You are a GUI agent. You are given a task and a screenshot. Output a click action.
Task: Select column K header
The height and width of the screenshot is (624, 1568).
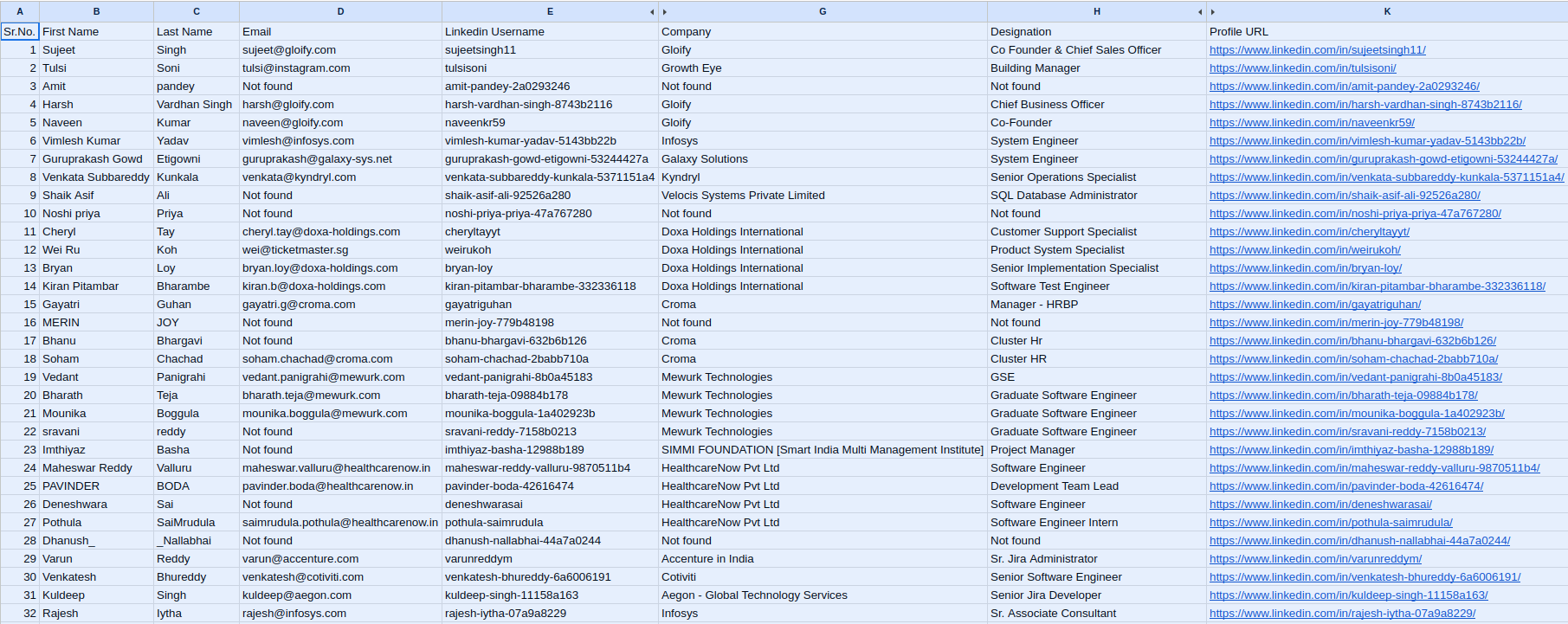pyautogui.click(x=1387, y=11)
